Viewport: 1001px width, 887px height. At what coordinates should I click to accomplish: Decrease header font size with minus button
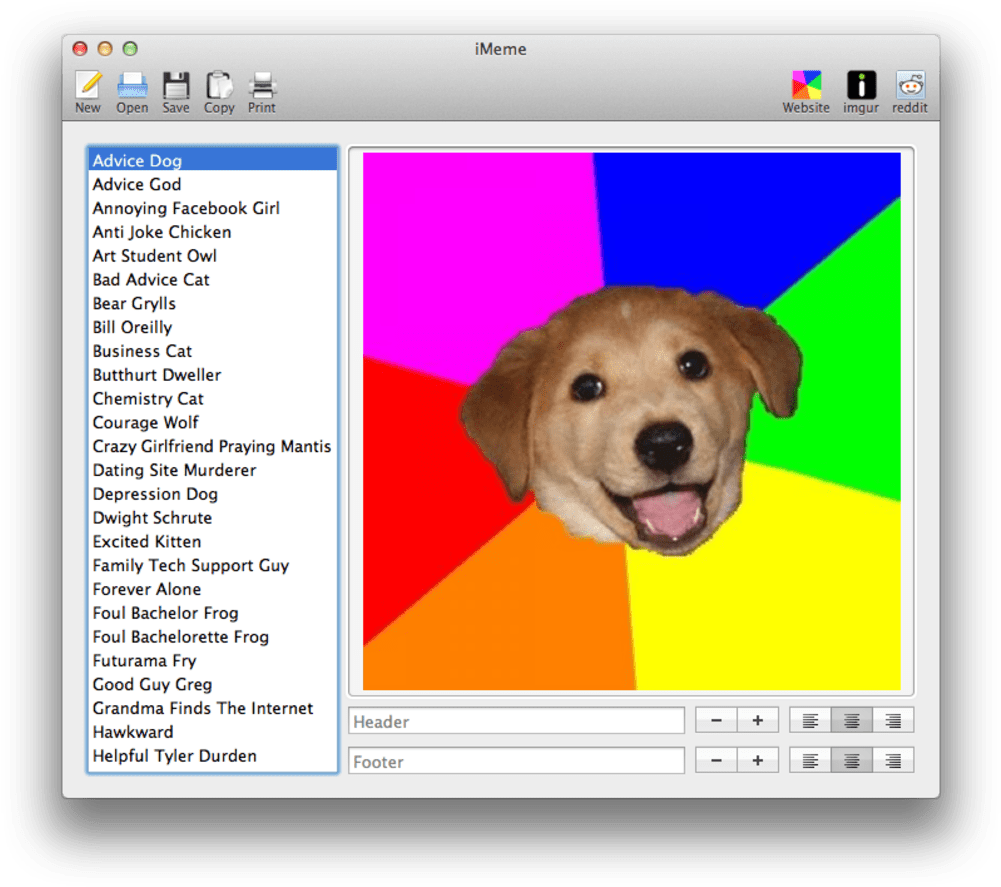[x=716, y=720]
